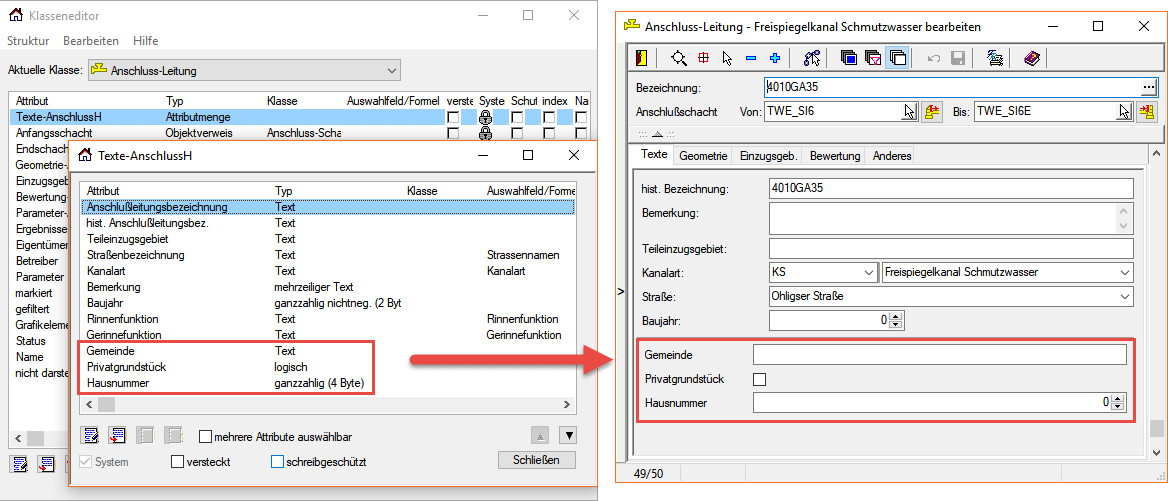Check the schreibgeschützt option
1168x501 pixels.
coord(278,462)
